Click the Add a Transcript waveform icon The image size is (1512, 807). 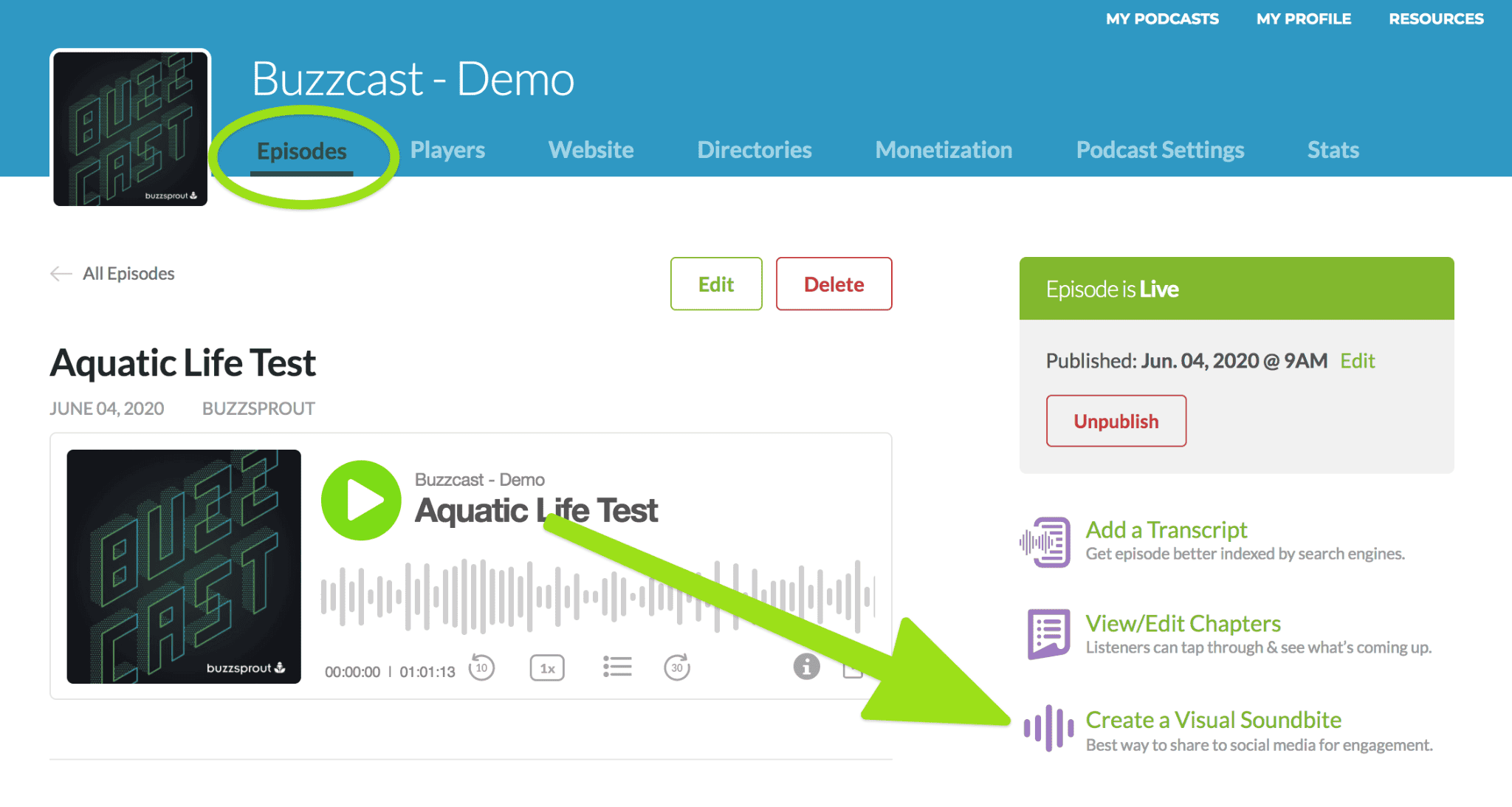1045,541
